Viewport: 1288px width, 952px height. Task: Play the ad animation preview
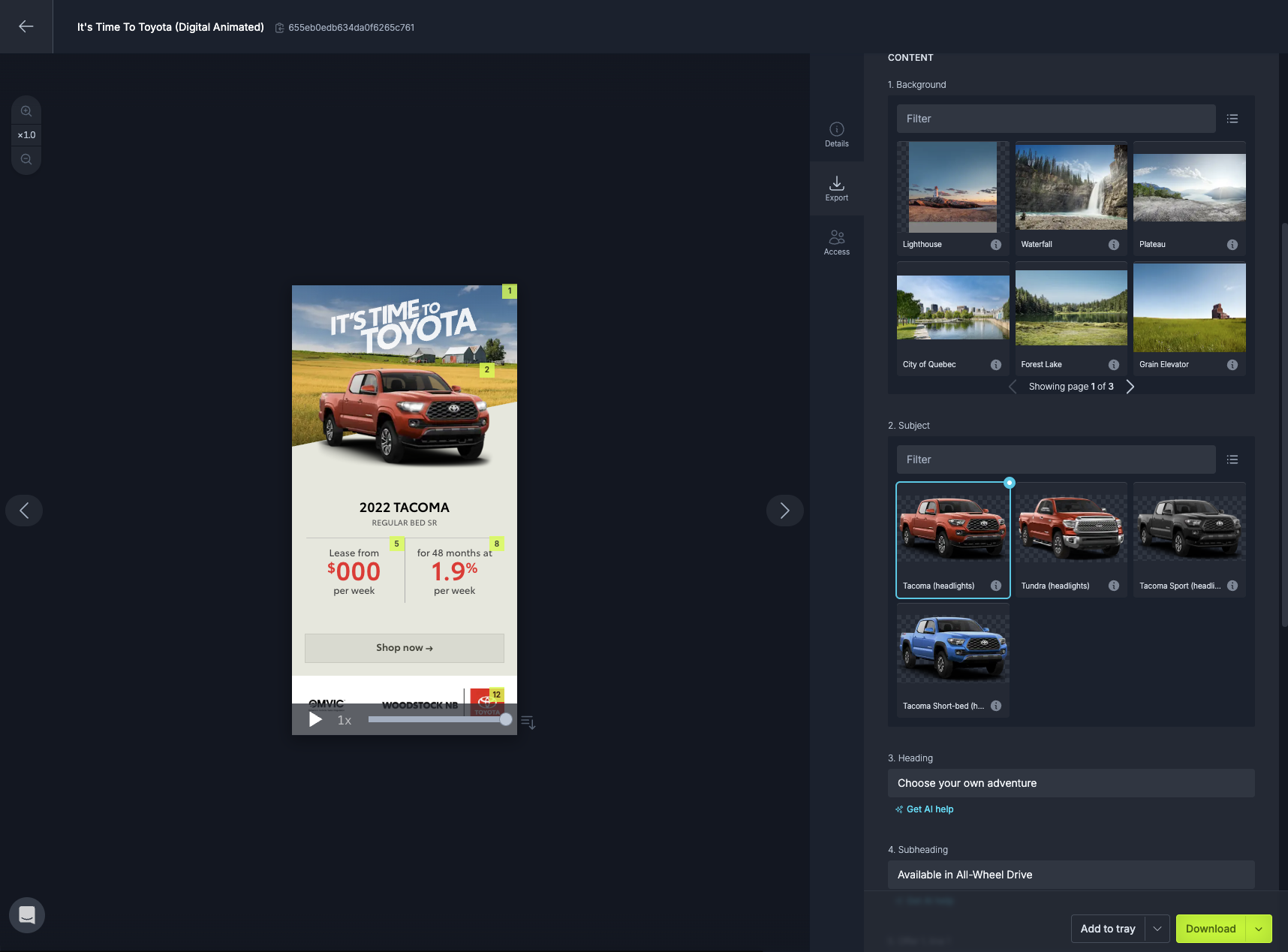pos(315,720)
